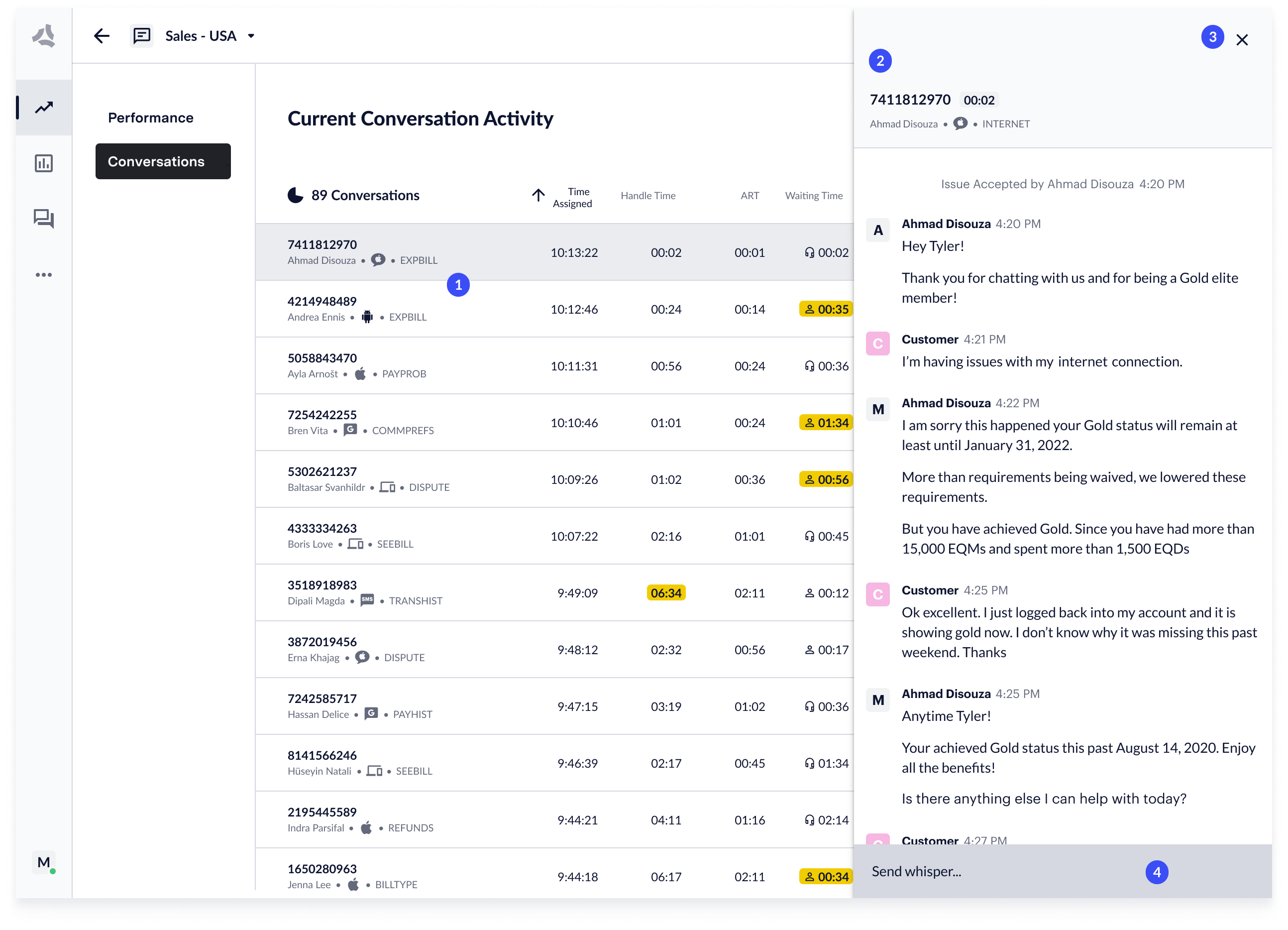Open the conversations chat bubbles sidebar icon
The image size is (1288, 930).
click(x=44, y=219)
